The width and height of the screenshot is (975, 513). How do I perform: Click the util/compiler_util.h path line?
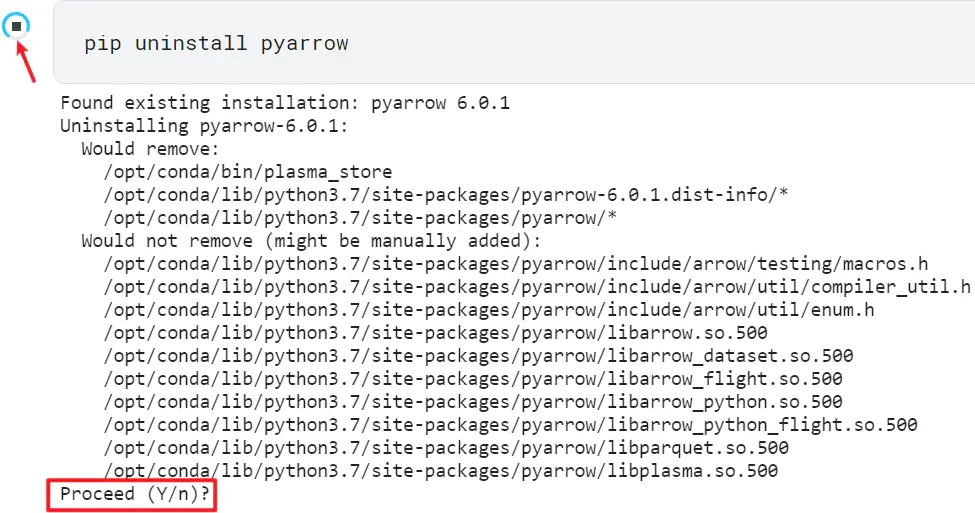537,287
